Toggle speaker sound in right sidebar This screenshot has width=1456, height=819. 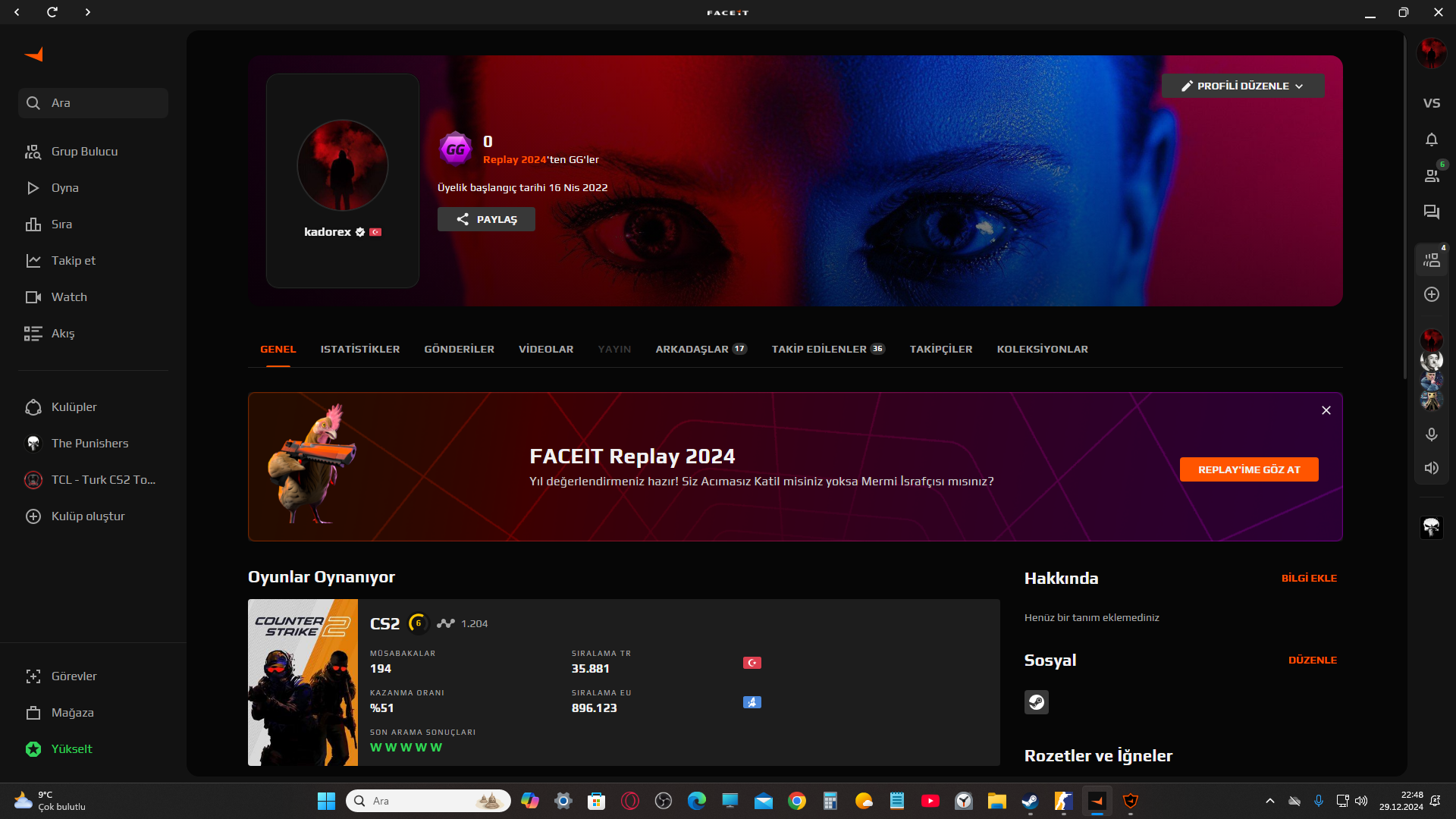click(x=1431, y=468)
